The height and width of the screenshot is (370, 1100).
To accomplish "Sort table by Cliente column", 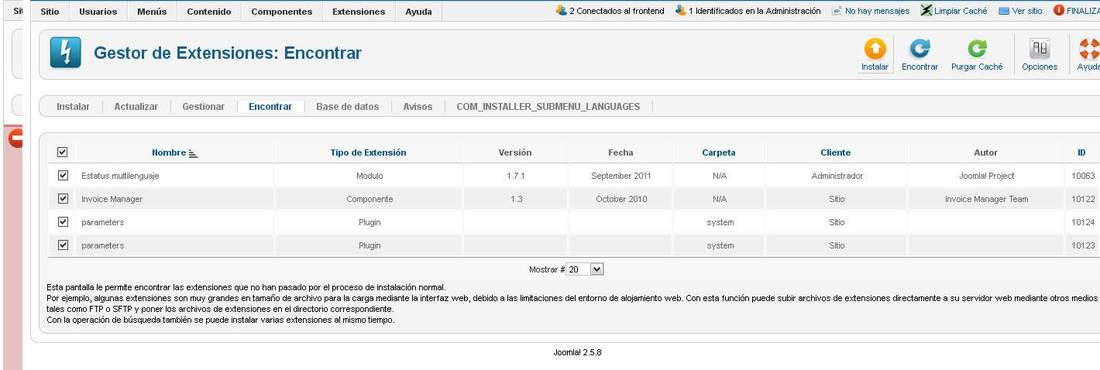I will click(x=836, y=152).
